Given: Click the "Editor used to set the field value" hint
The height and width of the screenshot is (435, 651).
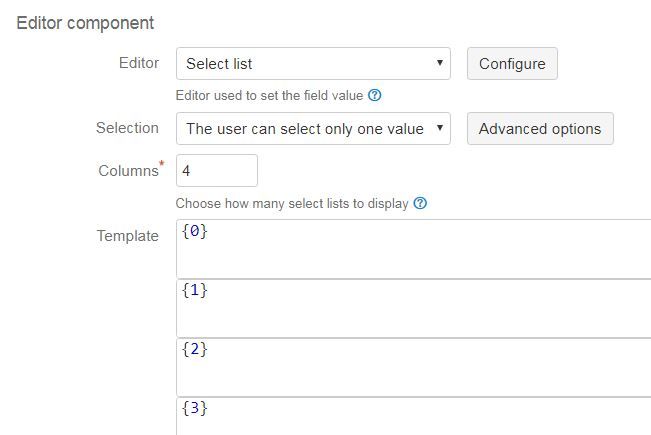Looking at the screenshot, I should [269, 96].
